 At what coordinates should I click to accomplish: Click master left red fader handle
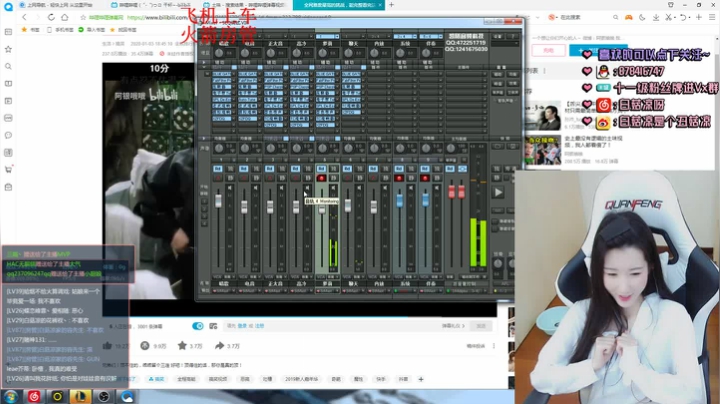[451, 192]
